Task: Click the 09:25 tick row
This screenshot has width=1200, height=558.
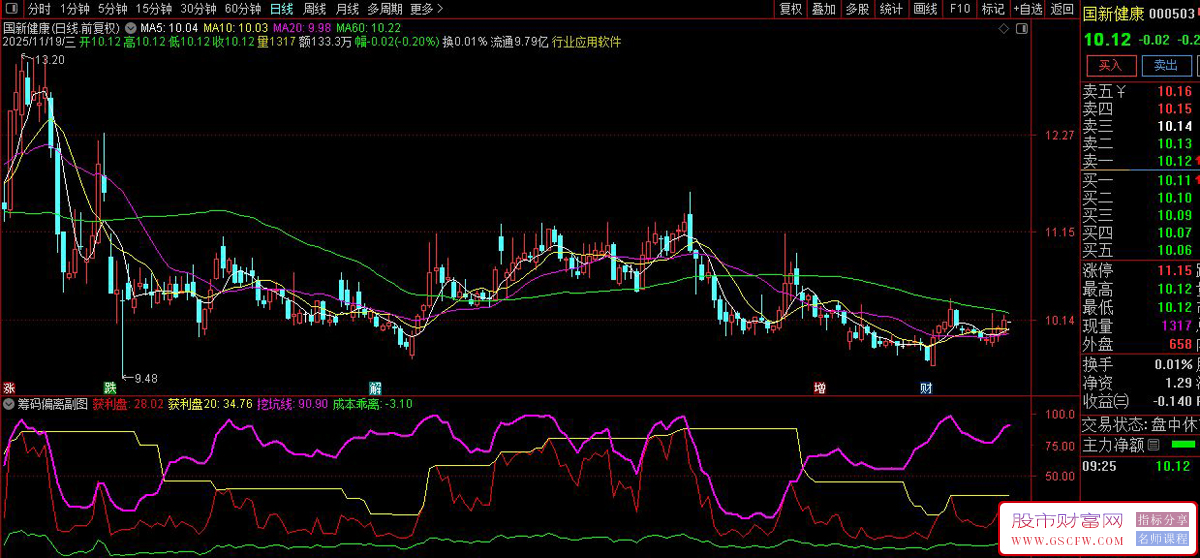Action: coord(1140,464)
